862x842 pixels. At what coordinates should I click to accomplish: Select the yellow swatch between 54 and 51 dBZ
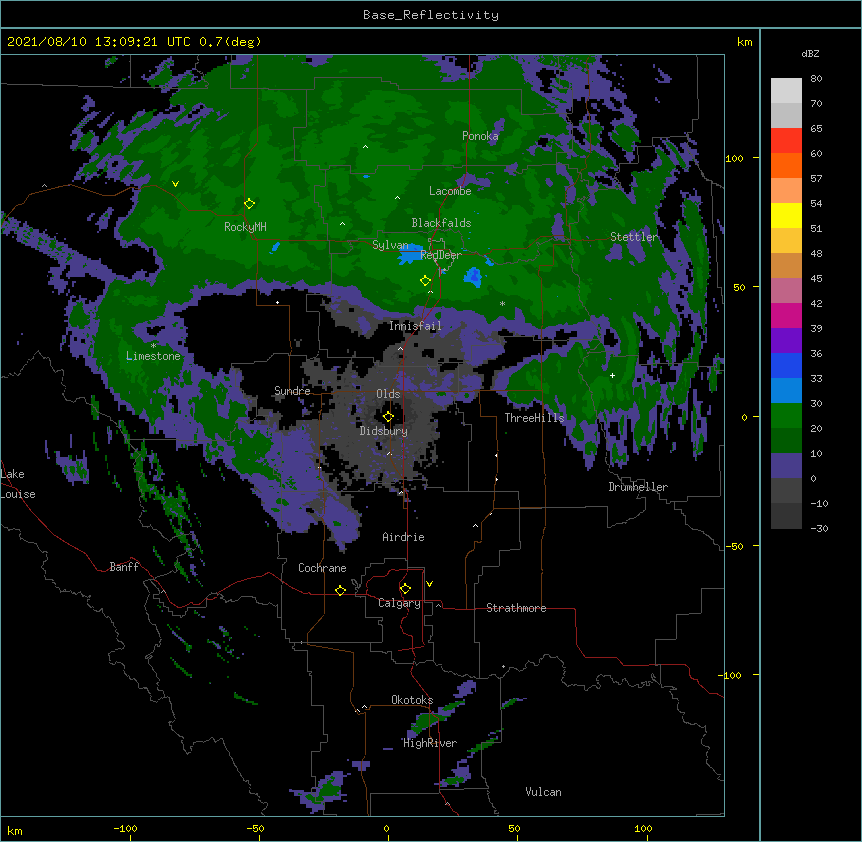[x=786, y=215]
